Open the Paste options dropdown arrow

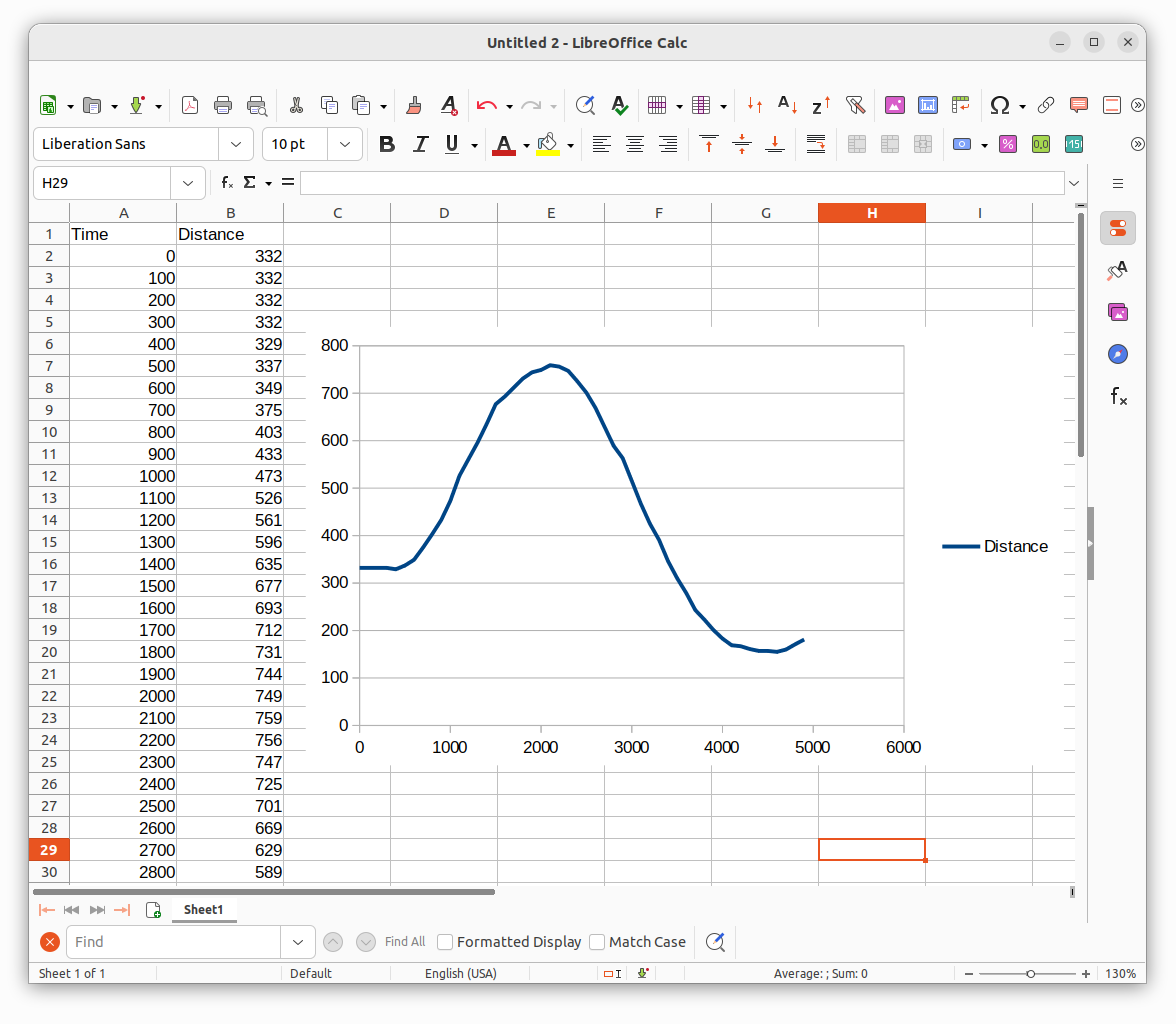point(383,107)
